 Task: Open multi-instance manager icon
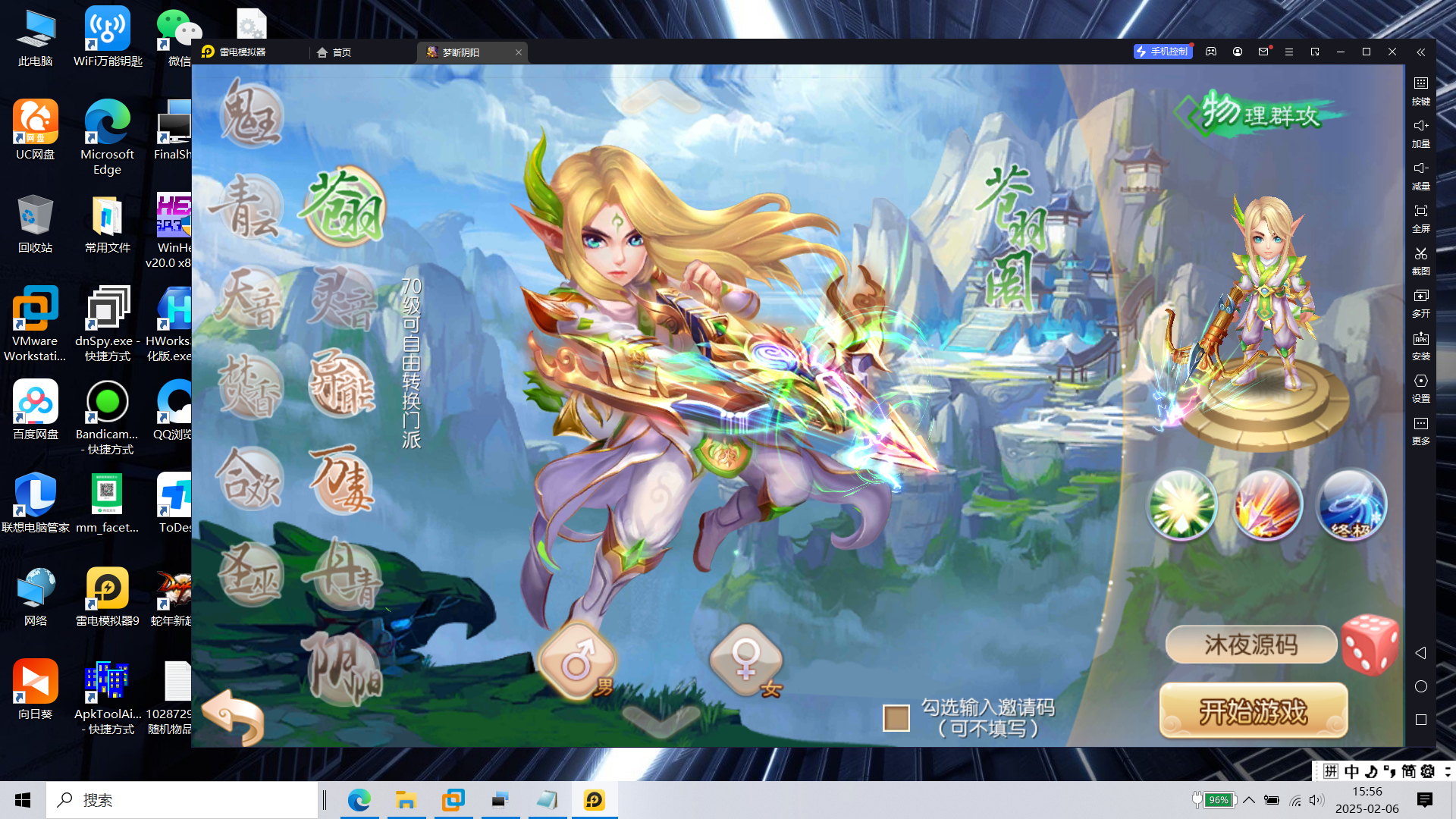click(x=1420, y=302)
